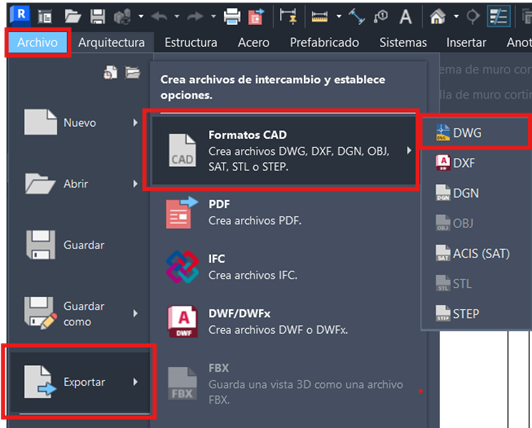This screenshot has width=532, height=428.
Task: Click the Revit 'R' application logo
Action: point(20,15)
